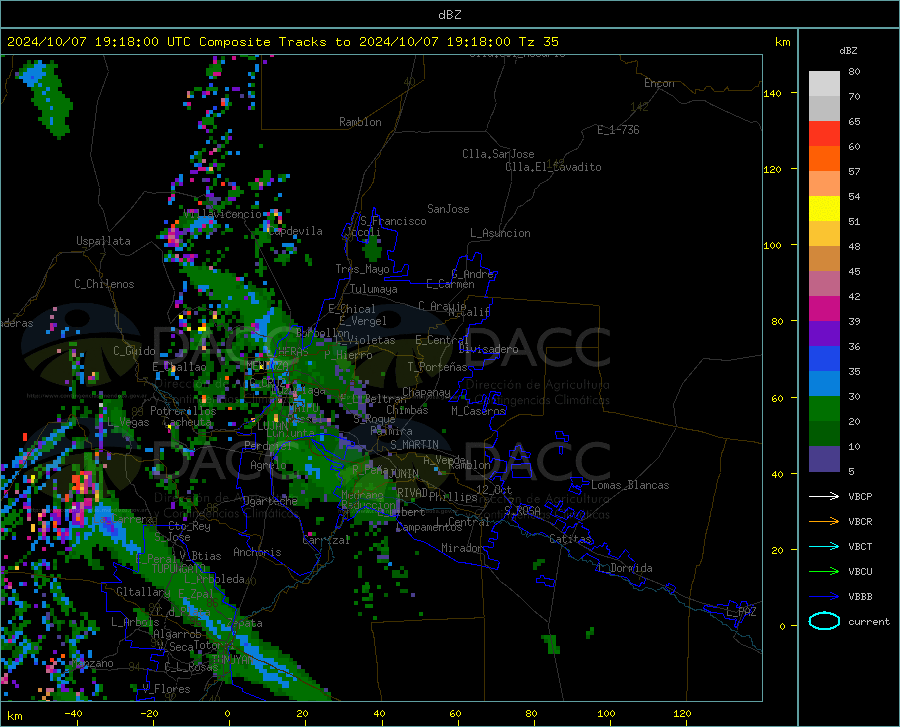Screen dimensions: 900x727
Task: Click the 'L_Asuncion' map label
Action: (x=500, y=233)
